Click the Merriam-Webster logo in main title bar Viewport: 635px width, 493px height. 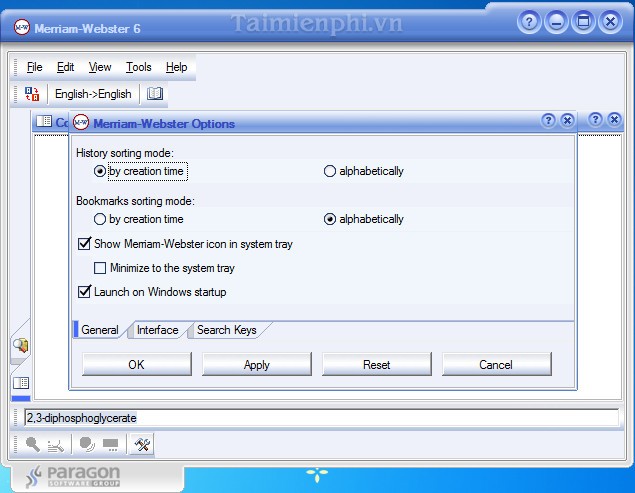coord(21,27)
